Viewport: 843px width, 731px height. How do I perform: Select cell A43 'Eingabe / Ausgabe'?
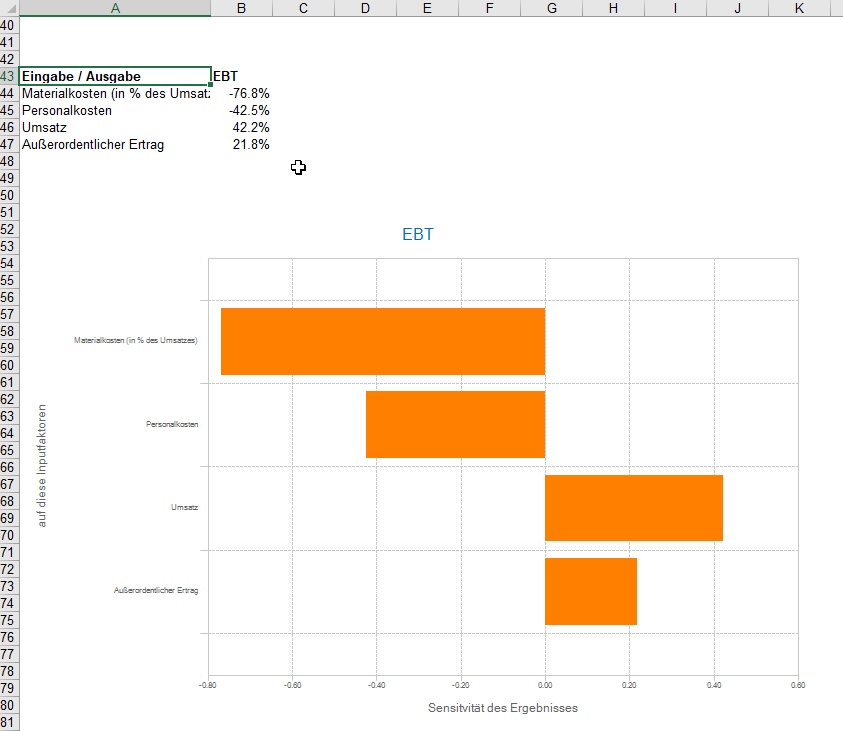[x=115, y=76]
